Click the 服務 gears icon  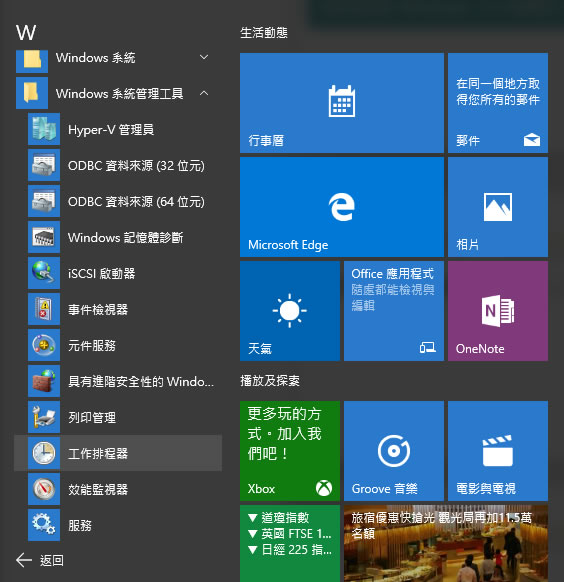click(44, 525)
